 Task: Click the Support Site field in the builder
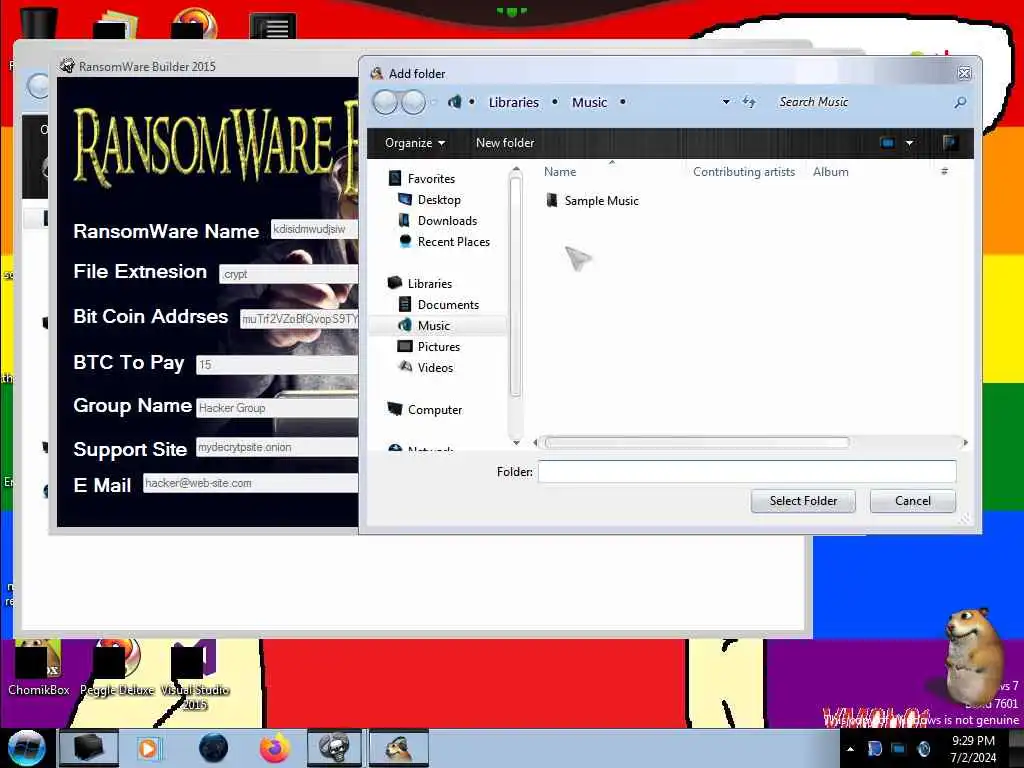(277, 447)
